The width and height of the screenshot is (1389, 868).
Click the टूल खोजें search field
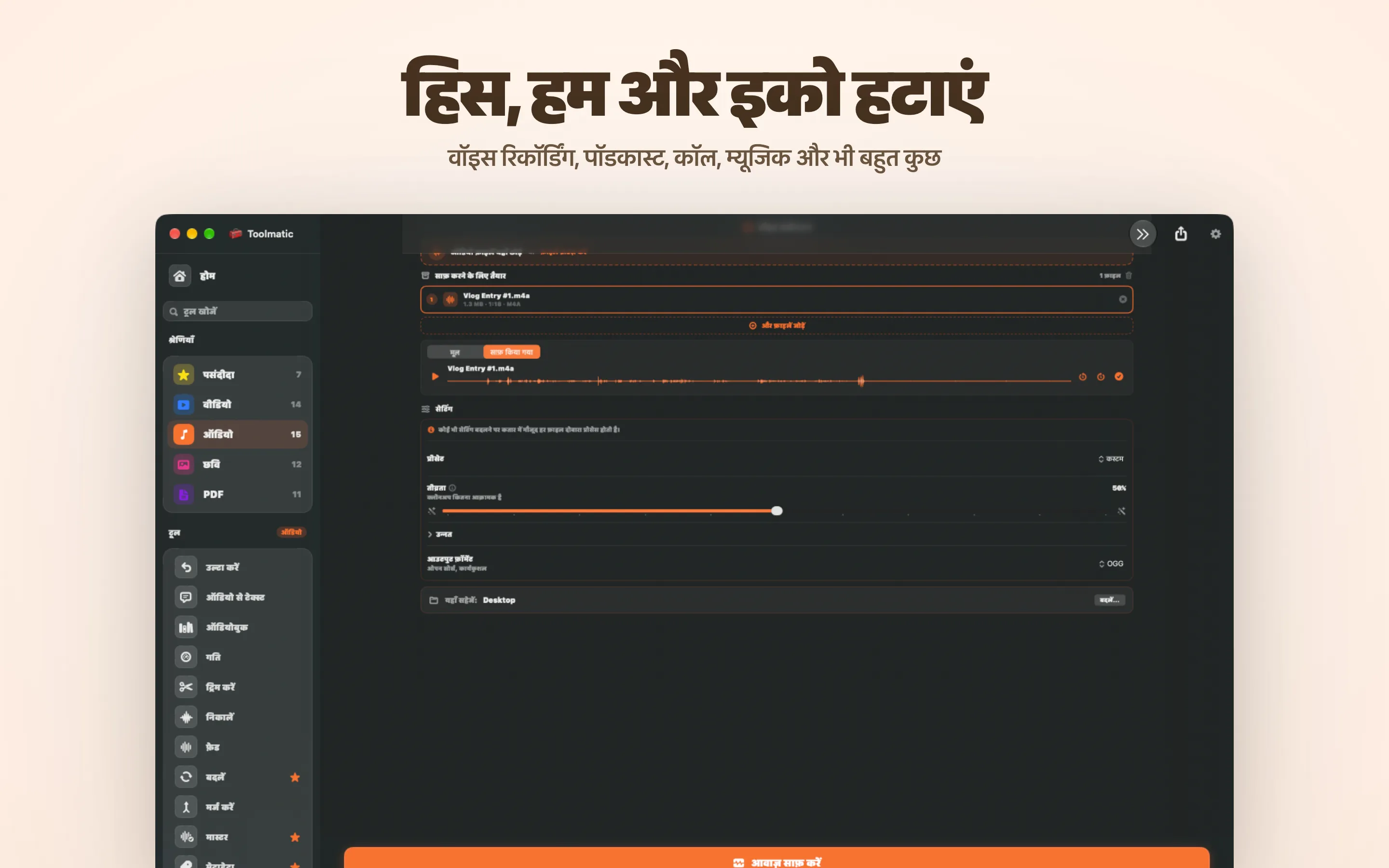tap(238, 311)
